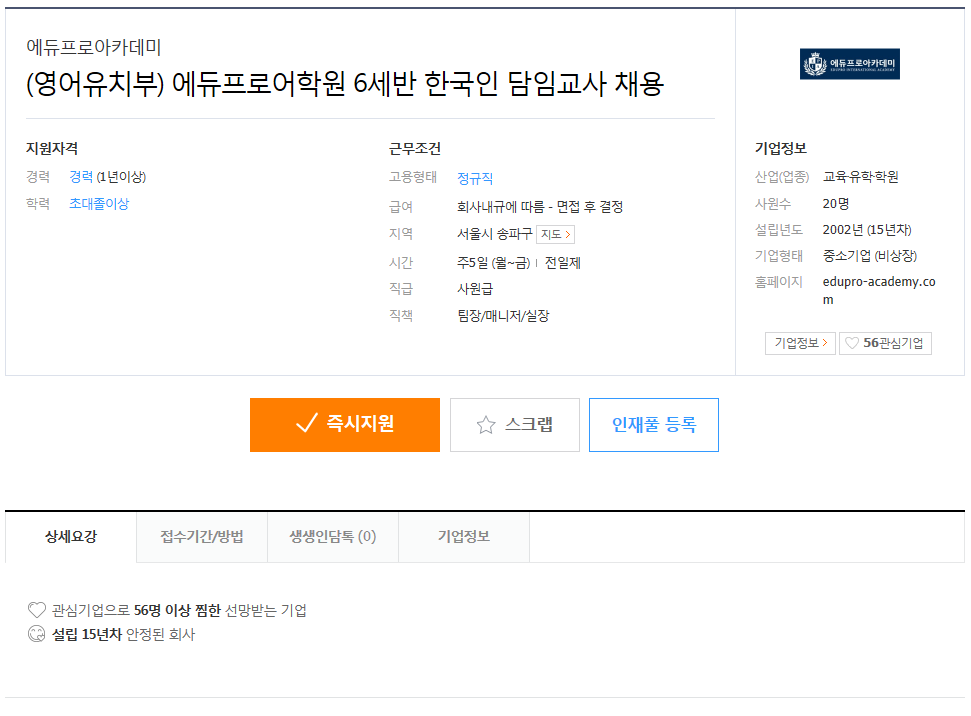Click the text 2002년 (15년차)
This screenshot has width=971, height=716.
[x=867, y=230]
